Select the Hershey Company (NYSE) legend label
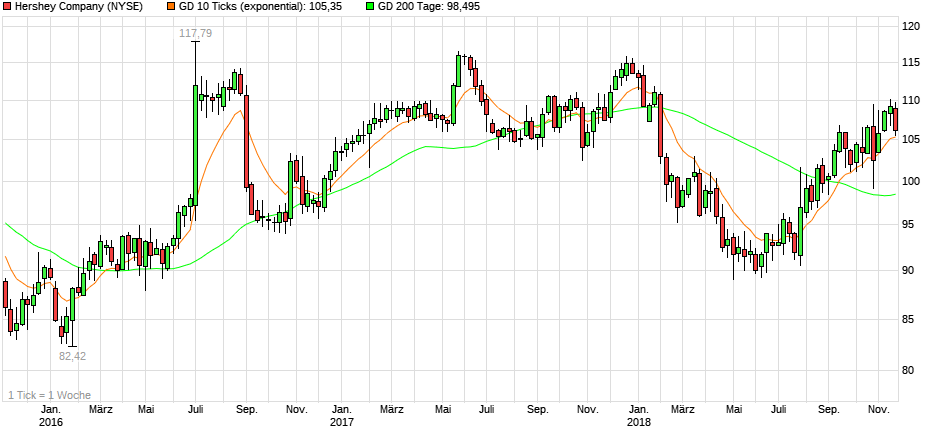 78,7
